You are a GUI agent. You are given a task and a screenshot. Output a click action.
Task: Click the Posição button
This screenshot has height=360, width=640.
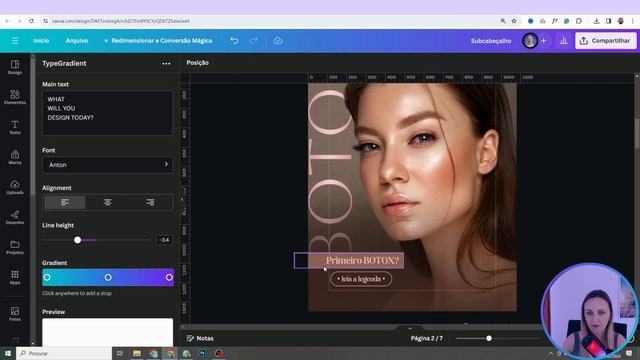tap(198, 63)
